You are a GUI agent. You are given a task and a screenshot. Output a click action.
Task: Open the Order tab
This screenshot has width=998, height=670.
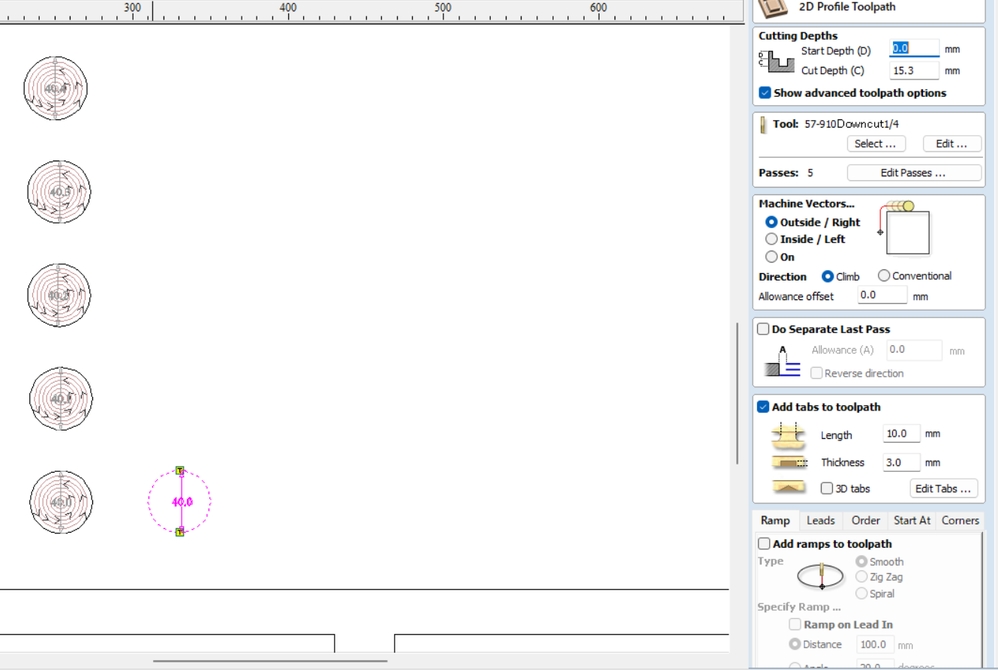click(866, 520)
